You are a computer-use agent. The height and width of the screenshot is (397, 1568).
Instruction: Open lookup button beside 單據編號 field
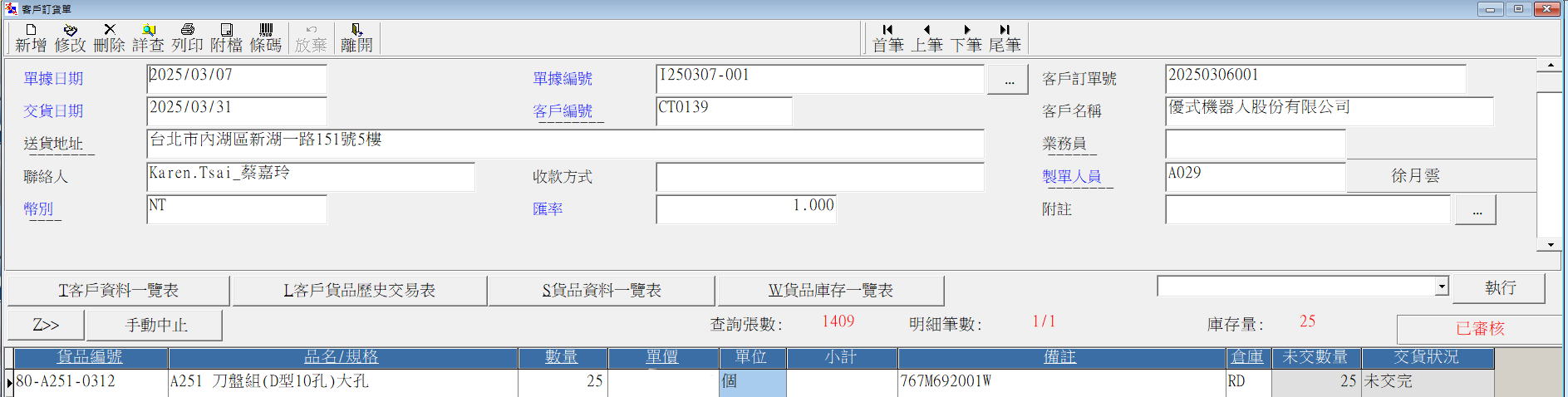(x=1008, y=81)
